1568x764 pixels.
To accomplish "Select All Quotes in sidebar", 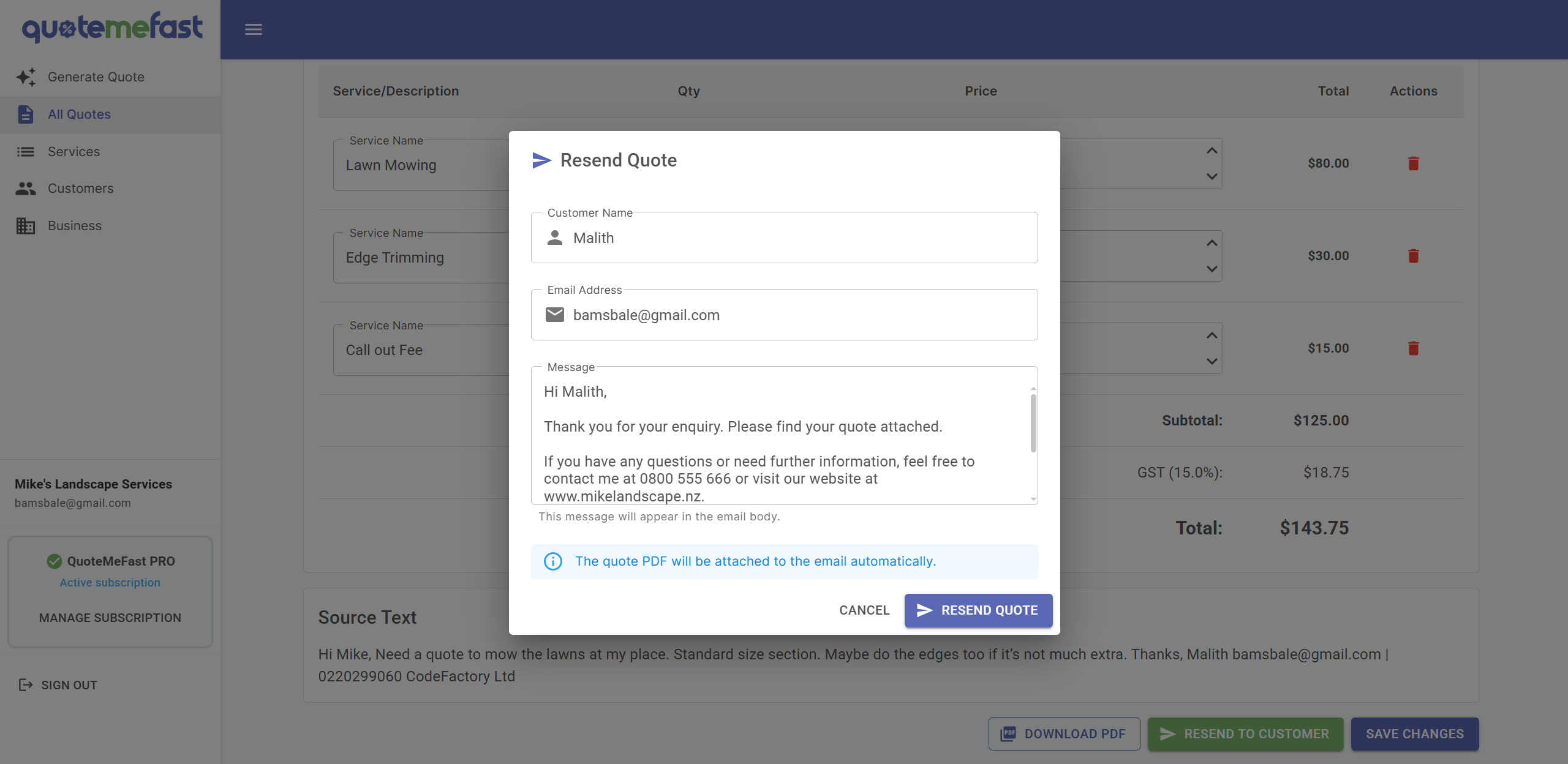I will click(110, 114).
